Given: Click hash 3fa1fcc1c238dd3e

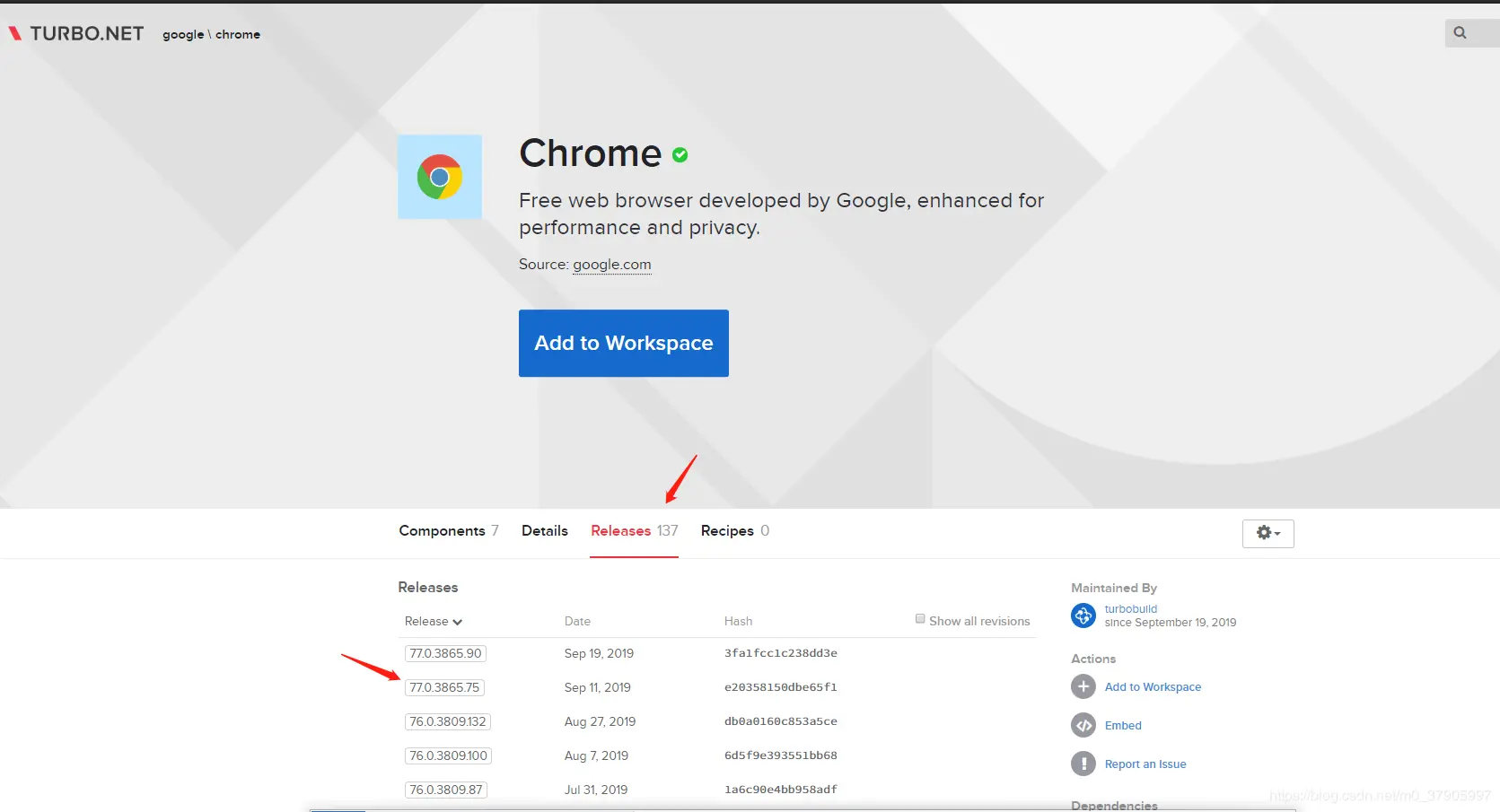Looking at the screenshot, I should (x=781, y=653).
